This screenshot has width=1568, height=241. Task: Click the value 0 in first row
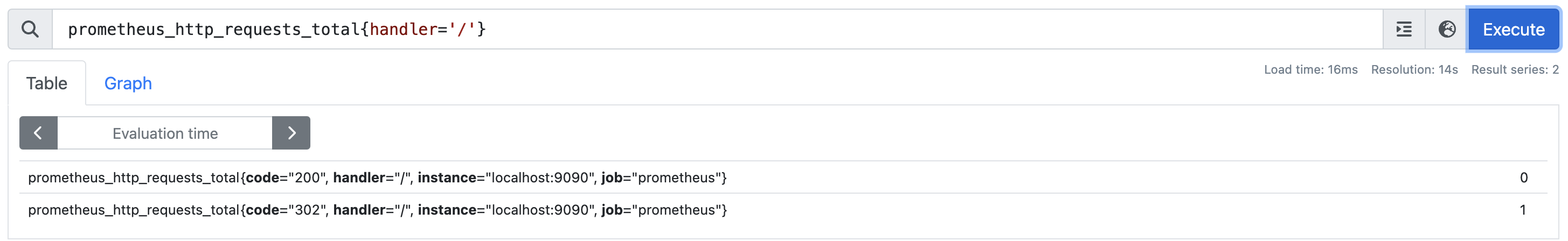tap(1524, 178)
